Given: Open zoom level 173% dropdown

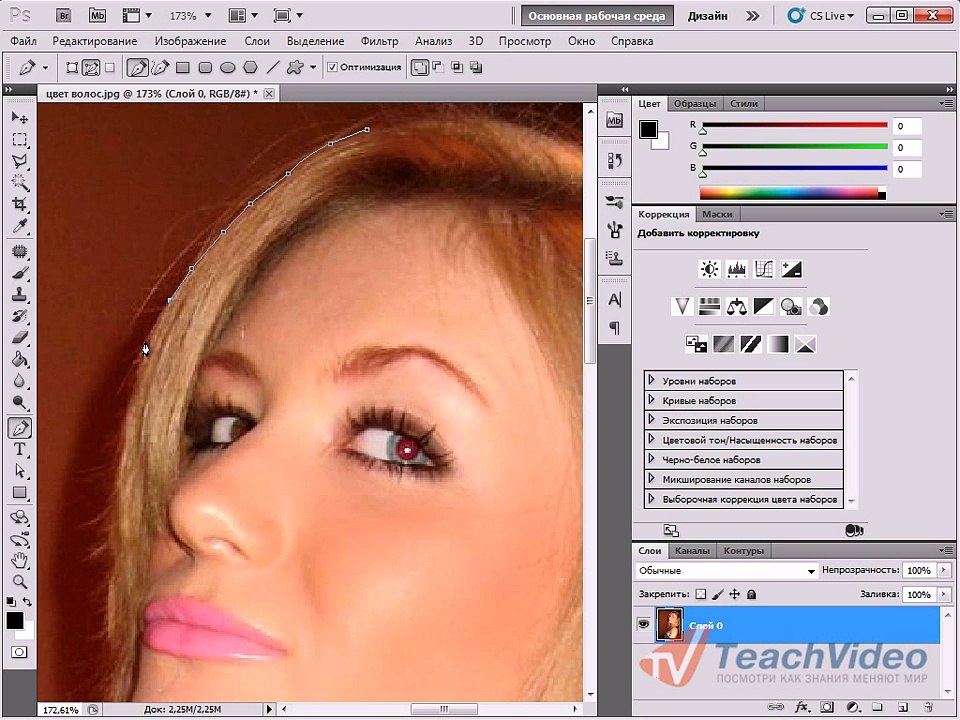Looking at the screenshot, I should coord(208,16).
